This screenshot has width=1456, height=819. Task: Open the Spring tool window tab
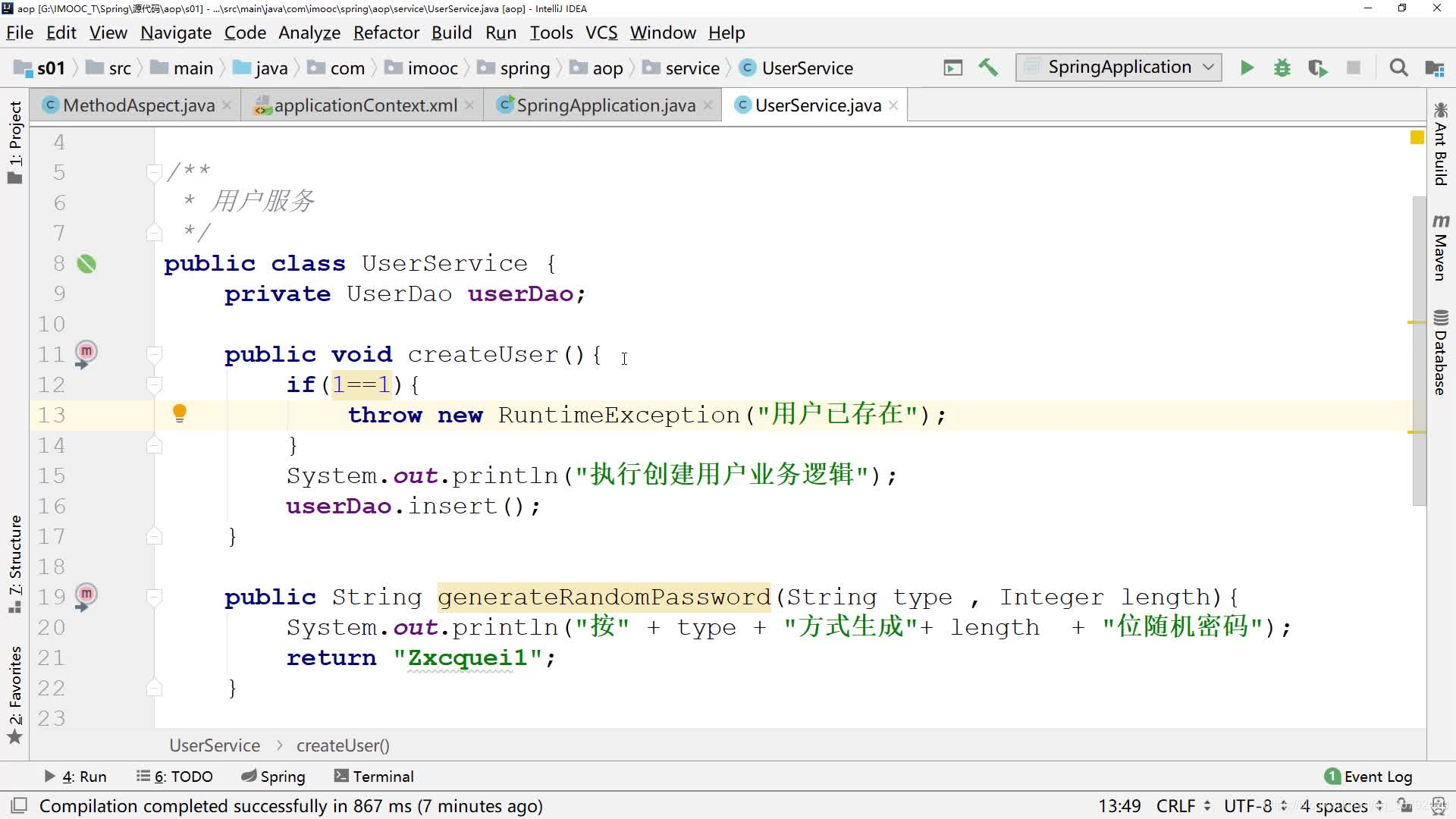tap(273, 776)
